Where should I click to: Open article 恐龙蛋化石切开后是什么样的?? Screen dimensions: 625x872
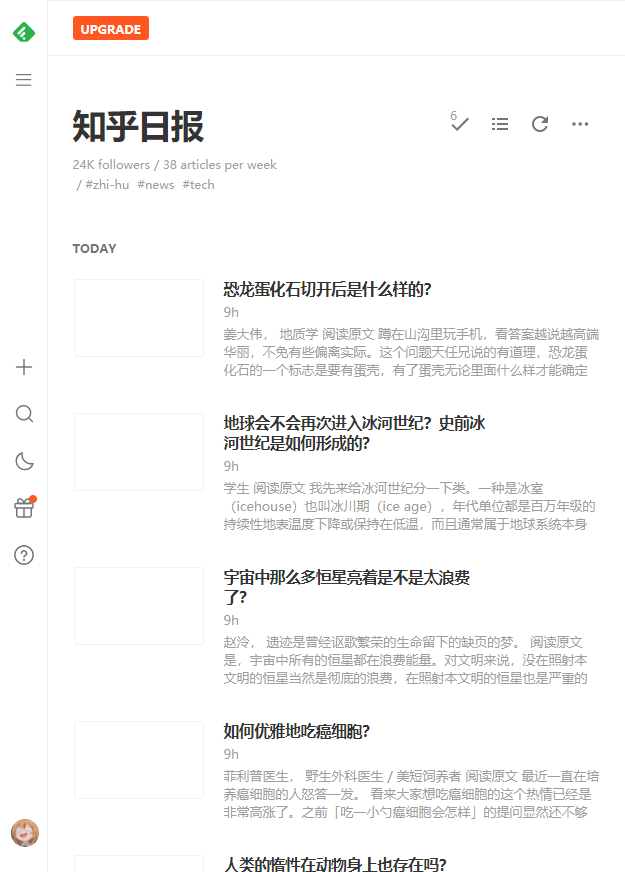coord(327,290)
